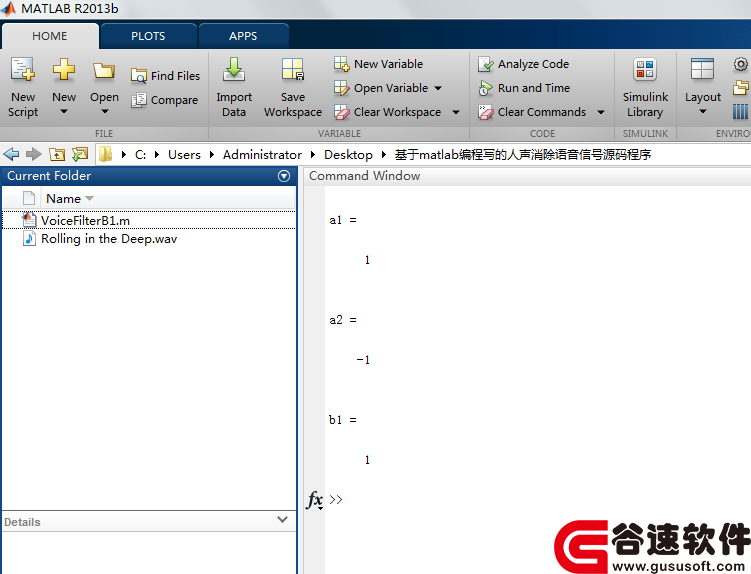Switch to the APPS tab
The width and height of the screenshot is (751, 574).
pos(243,36)
